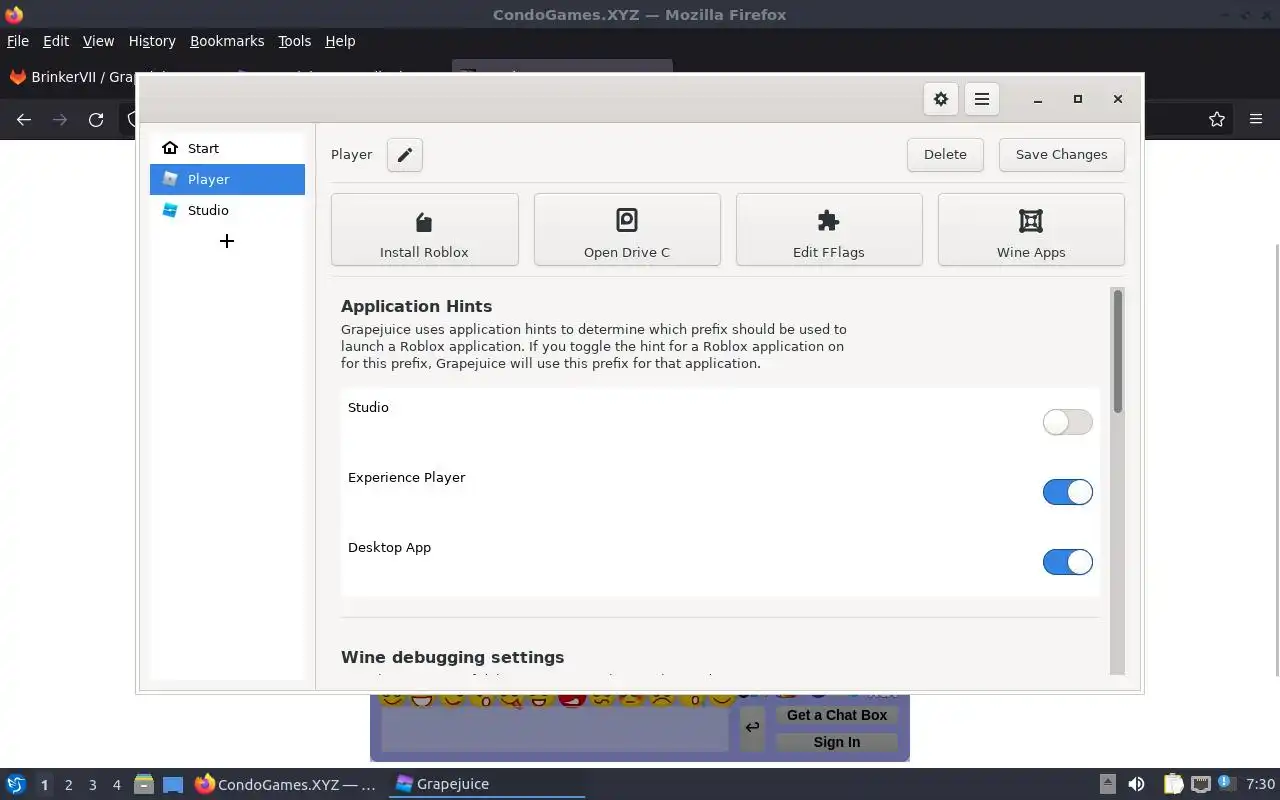Delete the Player prefix
Screen dimensions: 1280x800
pos(945,155)
